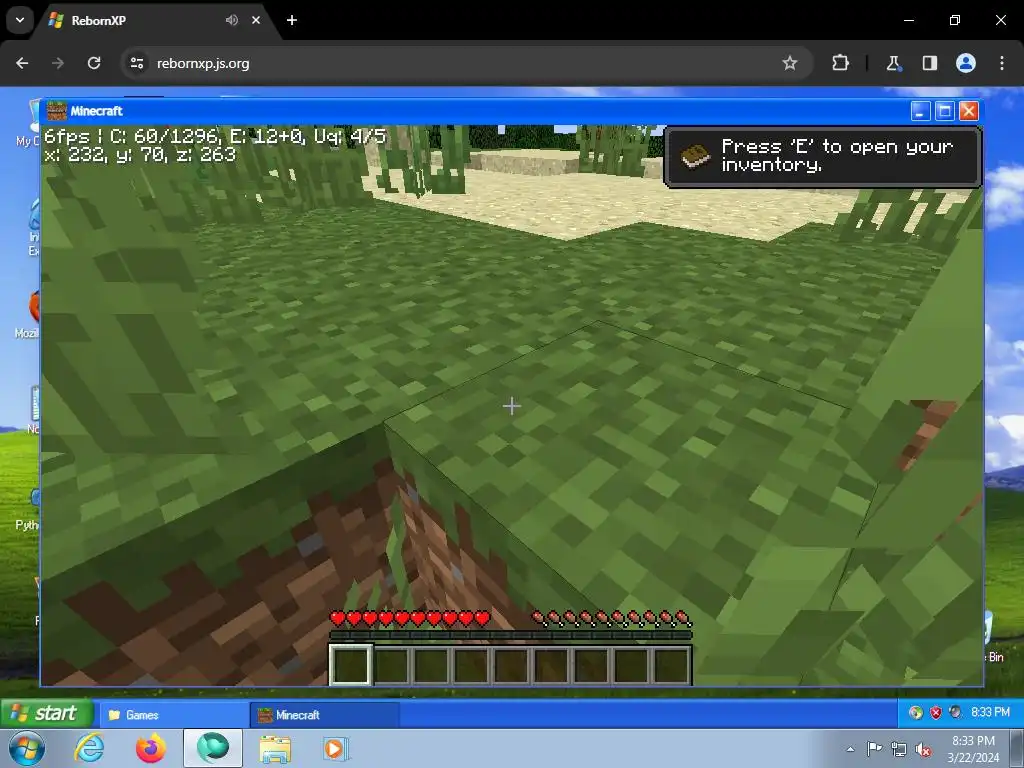The image size is (1024, 768).
Task: Open Internet Explorer from Windows taskbar
Action: click(x=89, y=748)
